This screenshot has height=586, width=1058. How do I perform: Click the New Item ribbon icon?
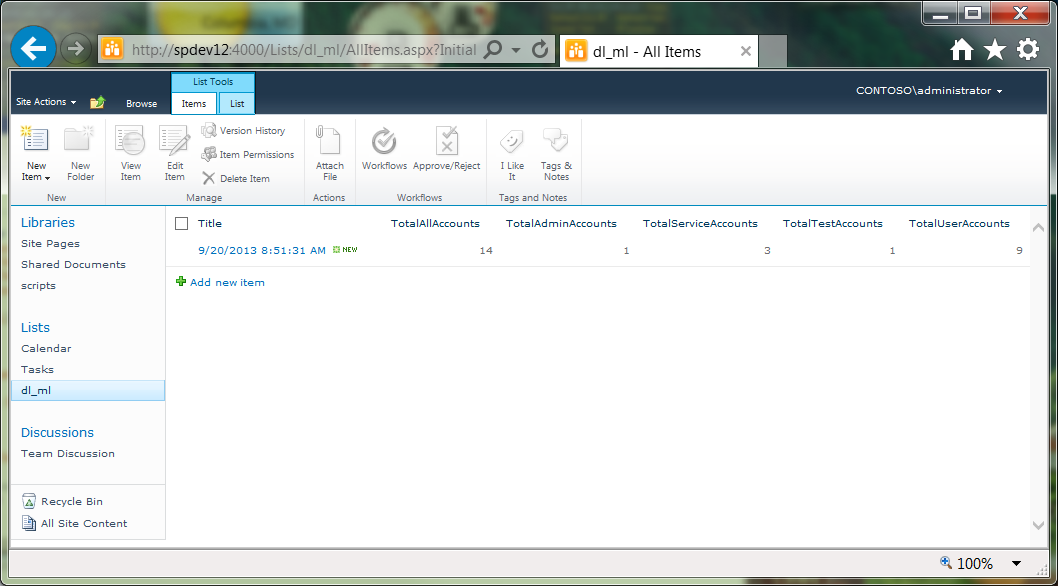(x=35, y=140)
